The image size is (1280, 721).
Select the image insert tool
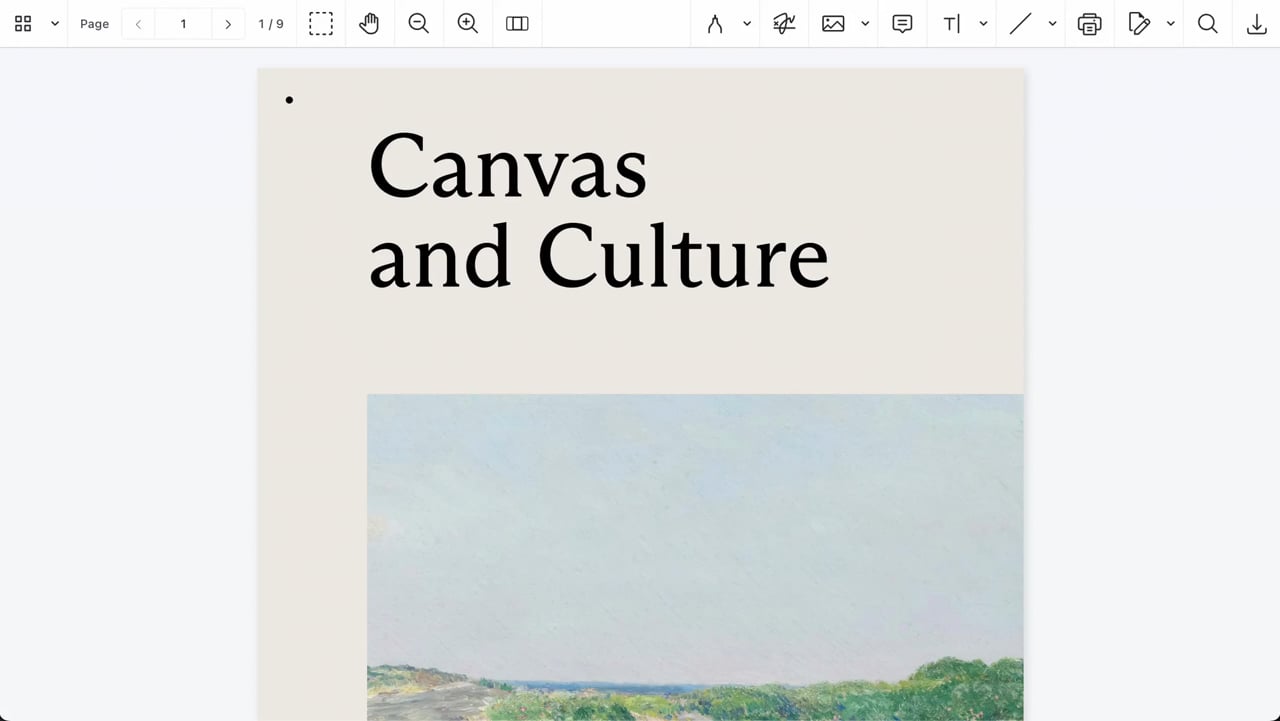pyautogui.click(x=833, y=24)
